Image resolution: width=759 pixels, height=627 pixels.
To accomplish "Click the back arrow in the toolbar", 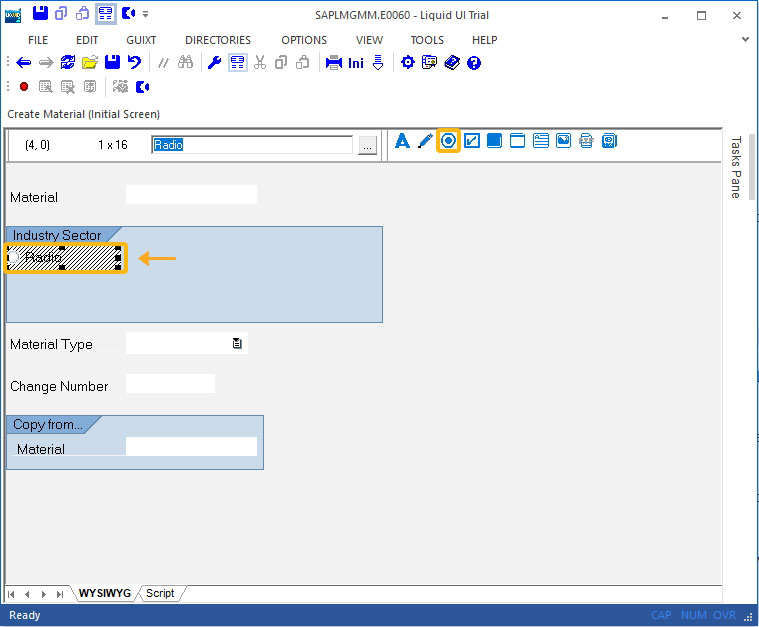I will 23,62.
